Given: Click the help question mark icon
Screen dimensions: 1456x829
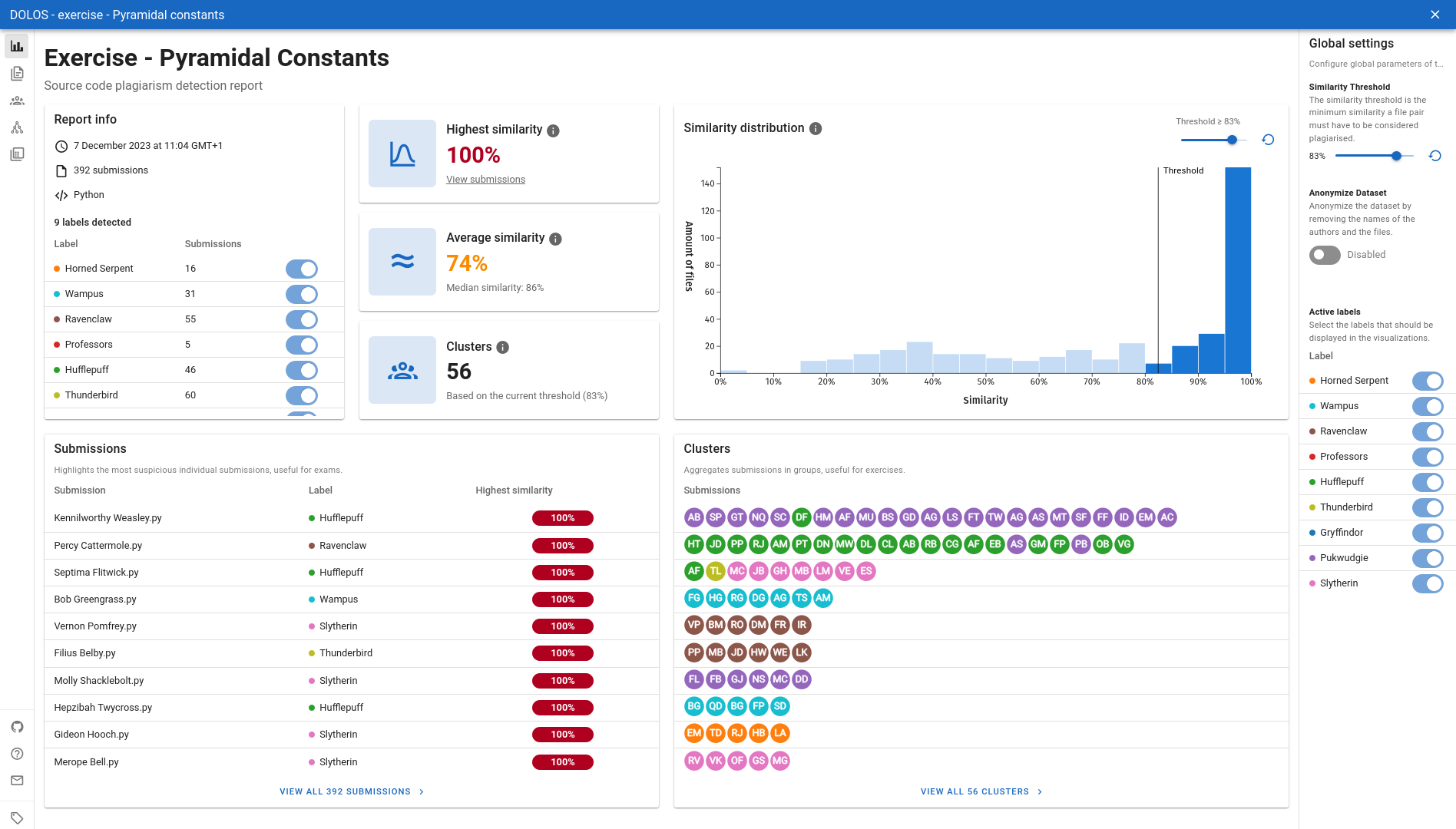Looking at the screenshot, I should [x=17, y=754].
